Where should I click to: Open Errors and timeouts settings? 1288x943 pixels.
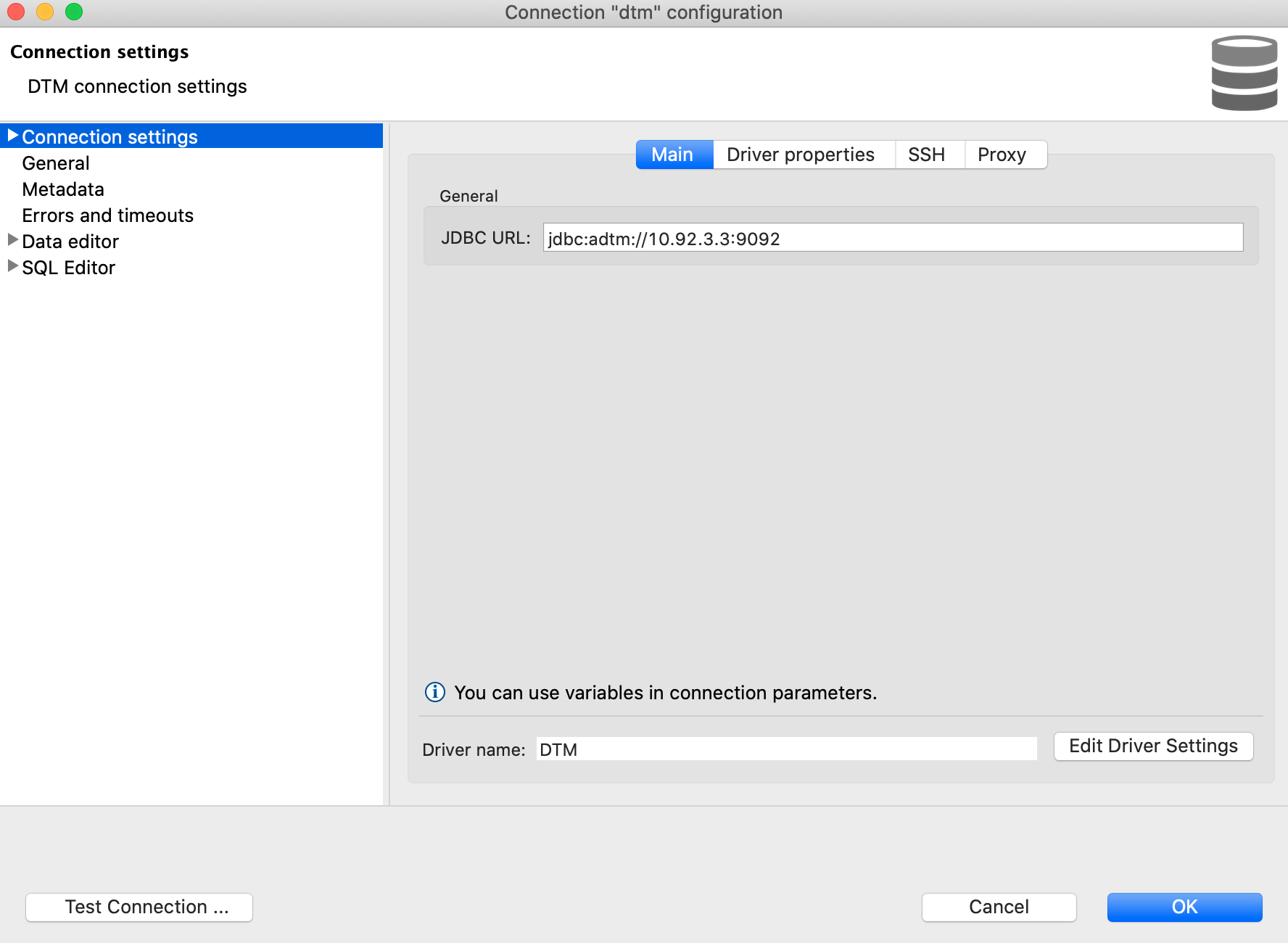point(107,215)
